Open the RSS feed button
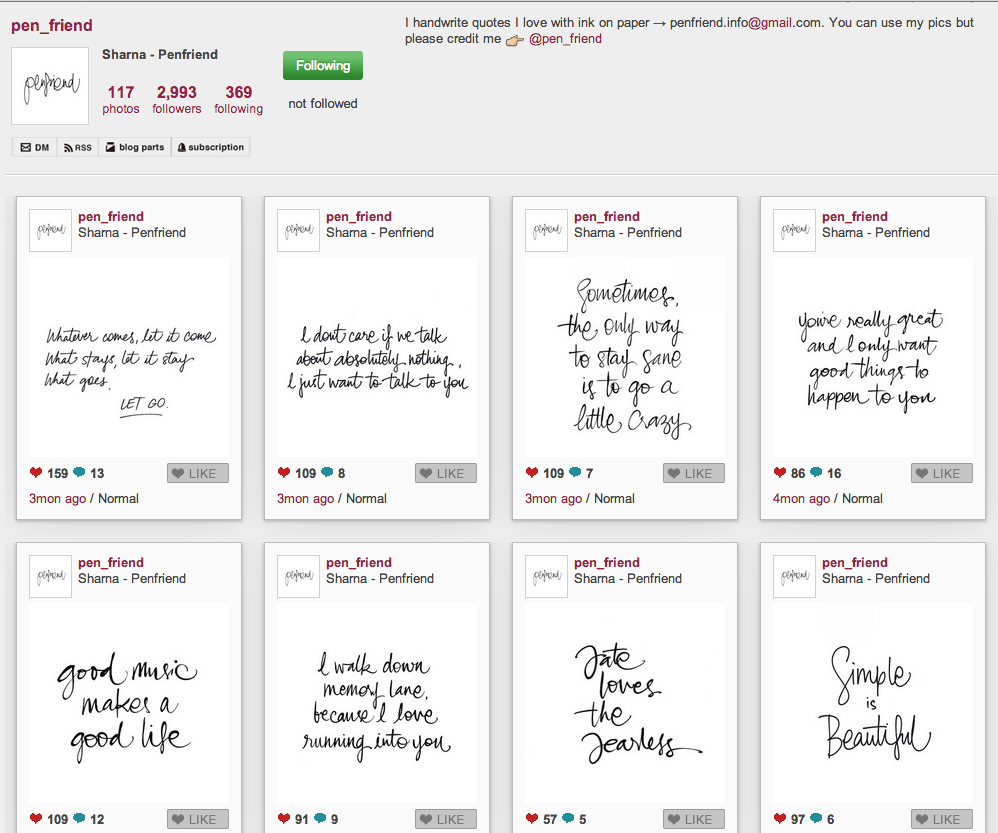The height and width of the screenshot is (833, 998). [78, 147]
